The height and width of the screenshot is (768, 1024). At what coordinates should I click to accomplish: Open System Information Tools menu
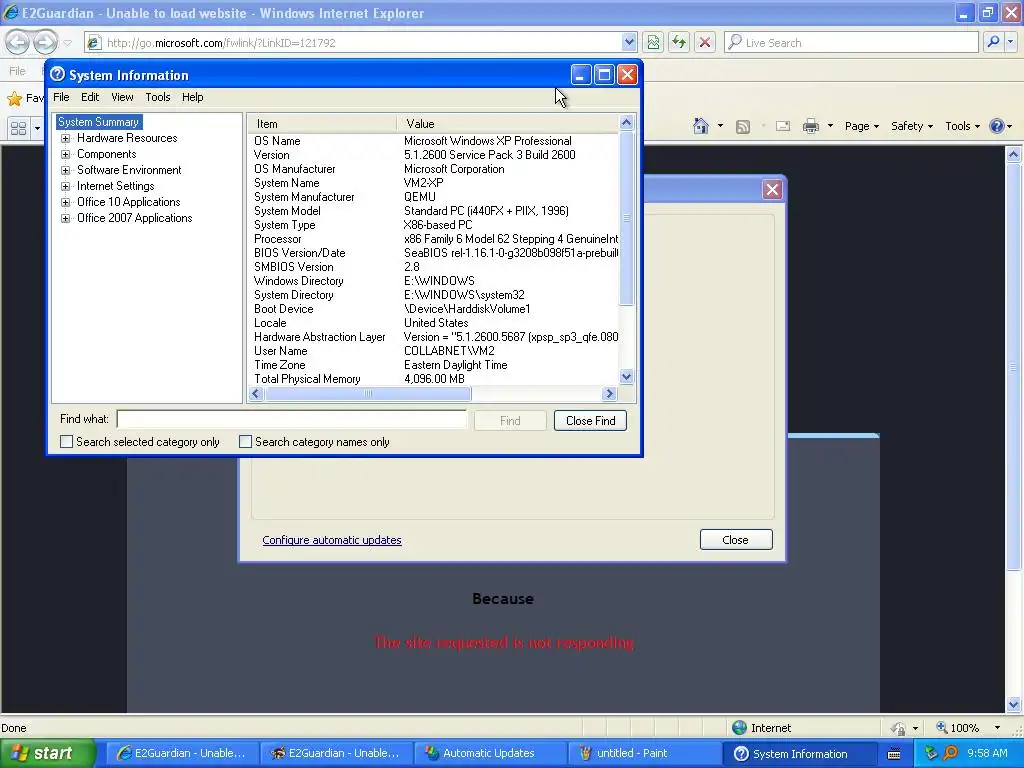click(157, 97)
